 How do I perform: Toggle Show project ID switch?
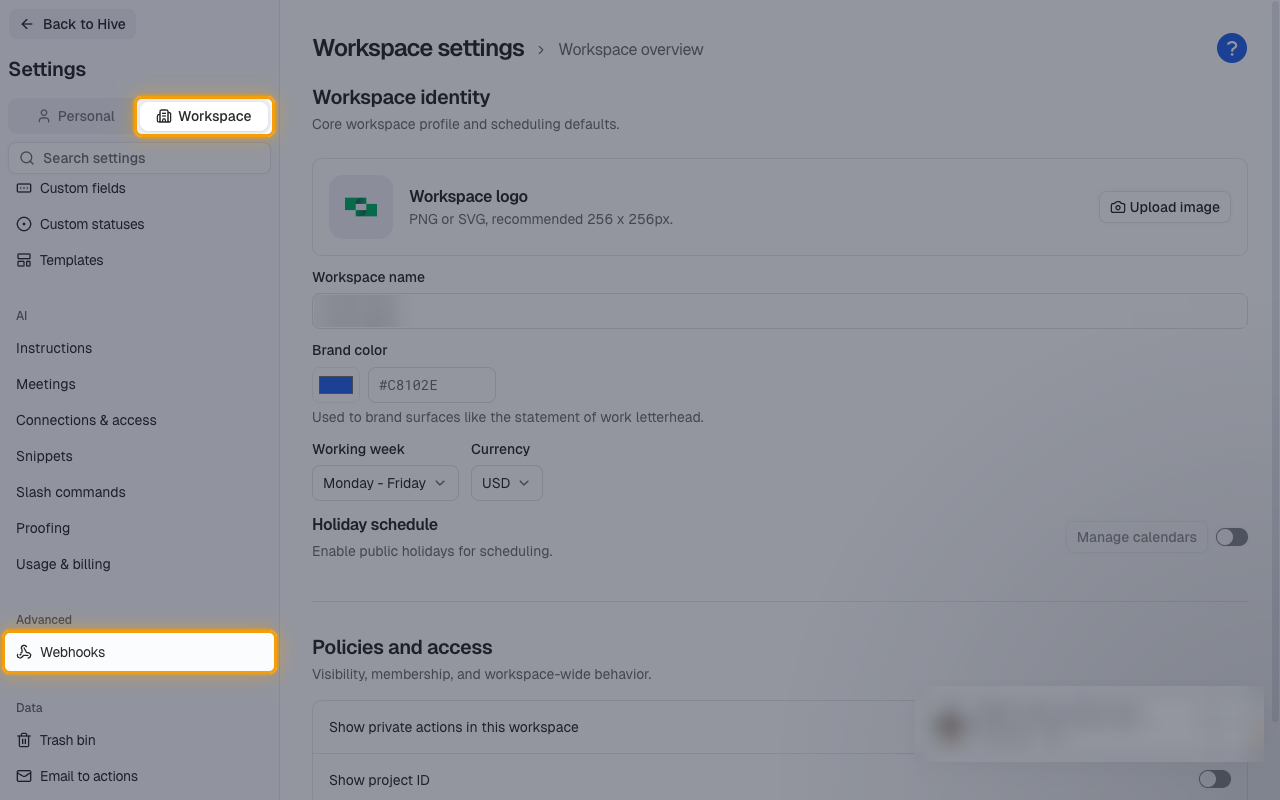click(x=1214, y=779)
